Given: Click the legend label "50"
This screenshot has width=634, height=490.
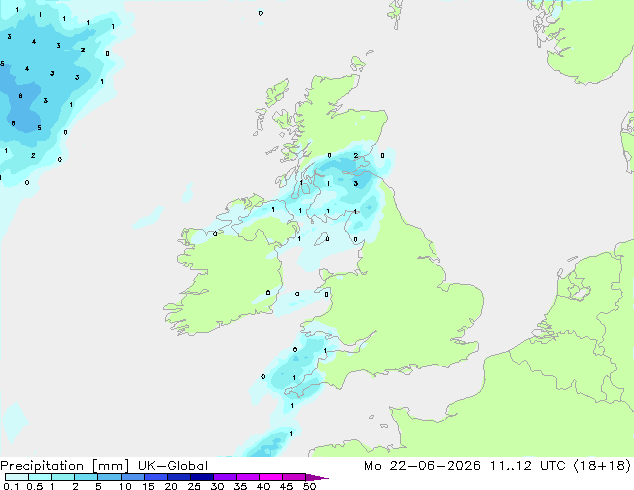Looking at the screenshot, I should tap(309, 486).
